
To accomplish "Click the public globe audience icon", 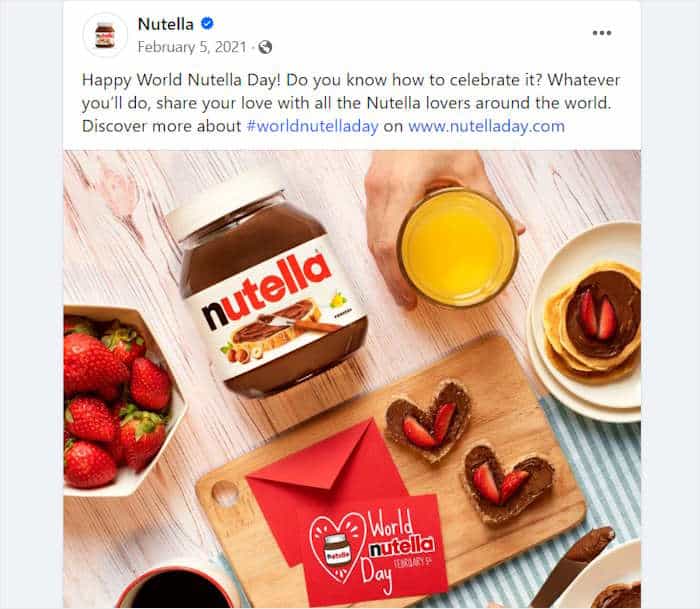I will [265, 47].
